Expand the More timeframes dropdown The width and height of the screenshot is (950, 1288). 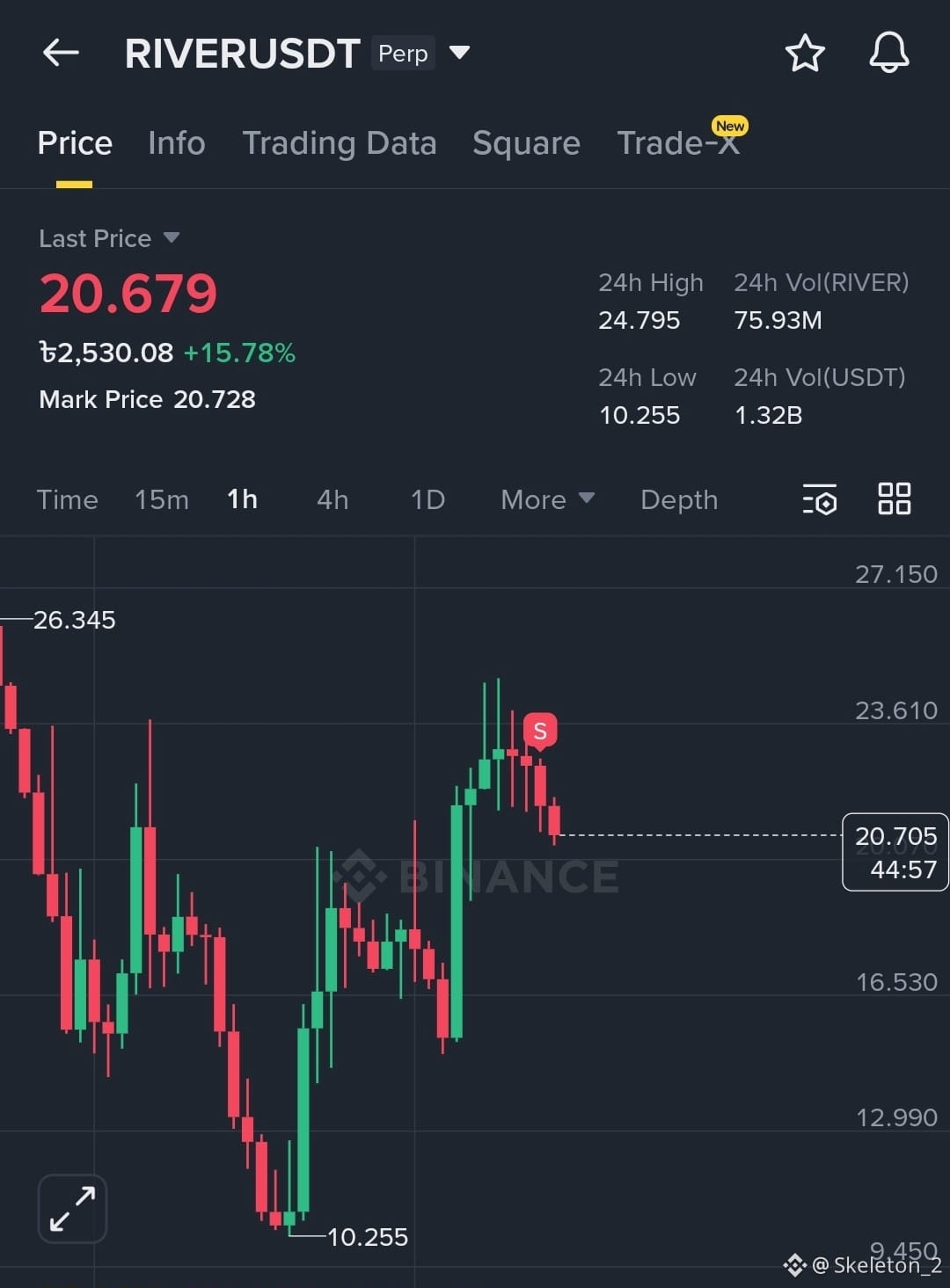(x=547, y=499)
